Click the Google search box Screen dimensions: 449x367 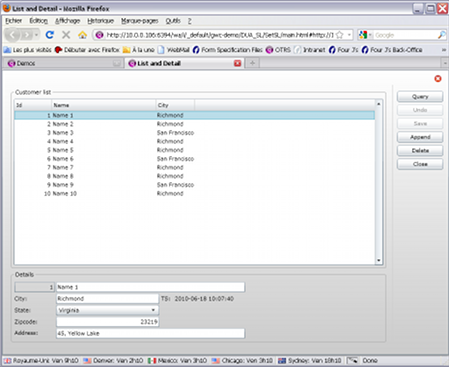tap(405, 35)
